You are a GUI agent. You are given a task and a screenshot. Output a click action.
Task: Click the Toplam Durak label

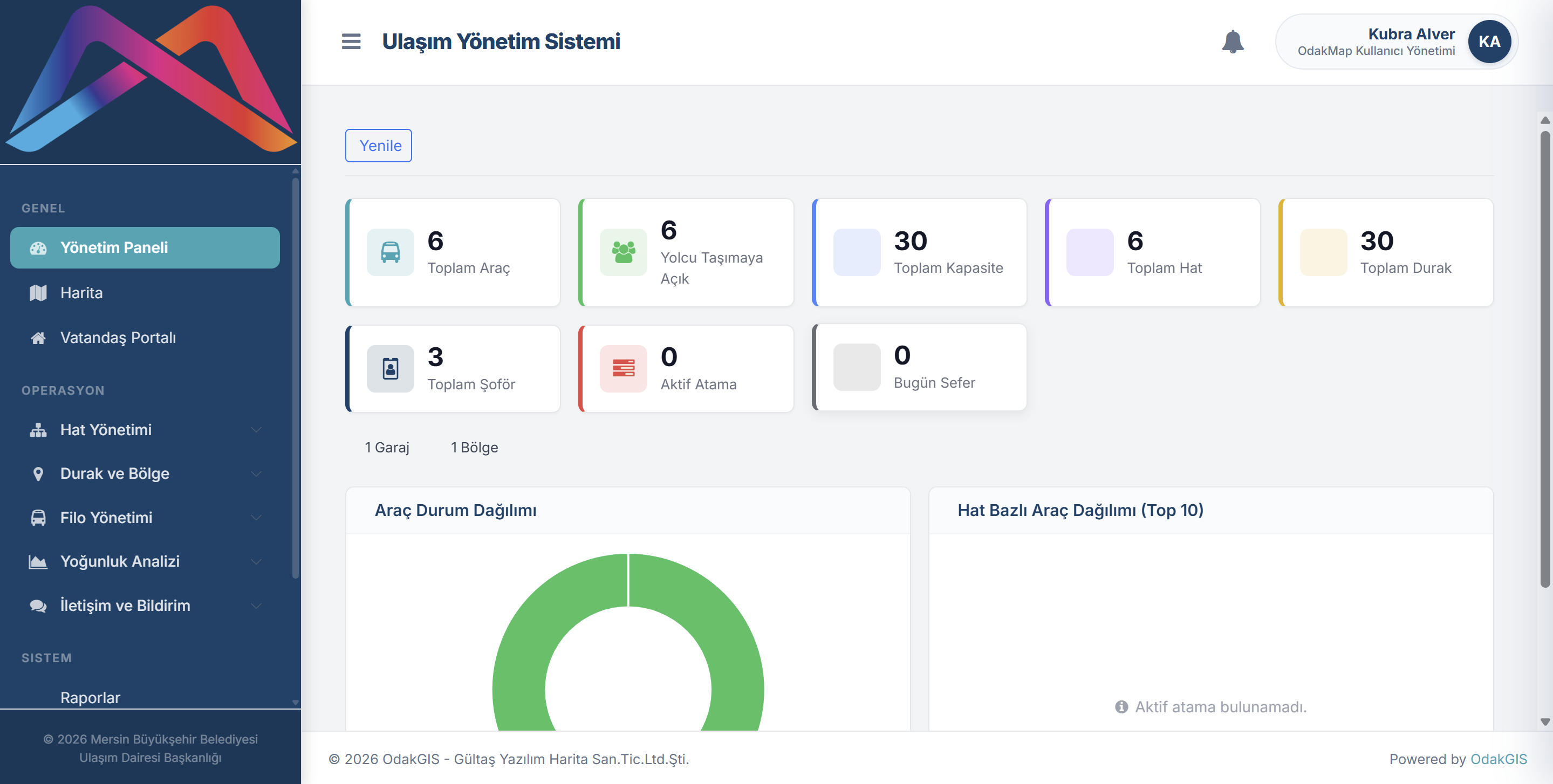(1405, 268)
